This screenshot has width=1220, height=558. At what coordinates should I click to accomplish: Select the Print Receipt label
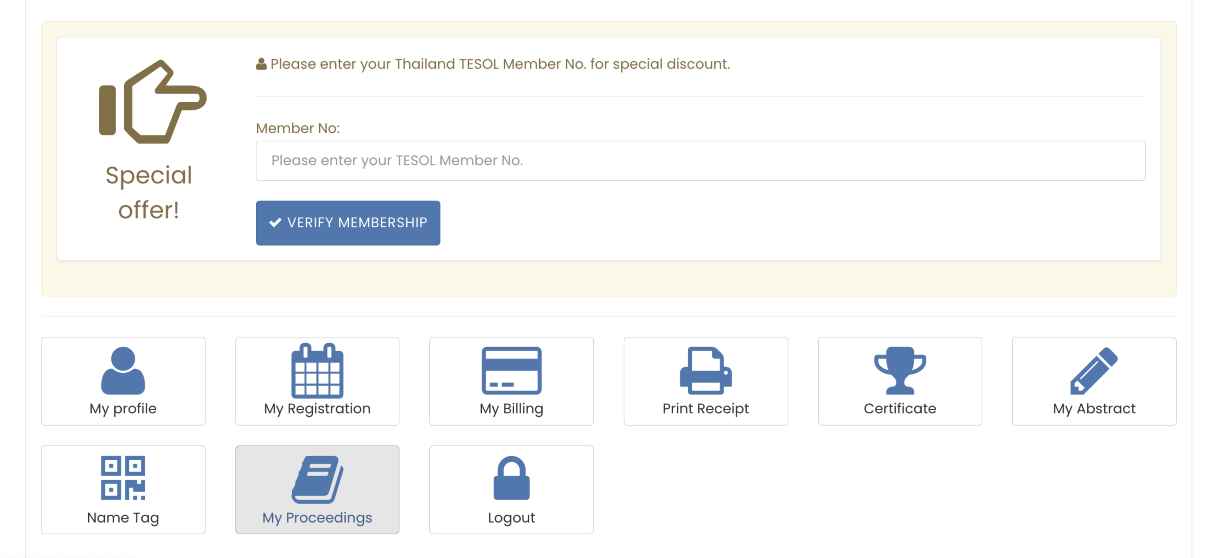tap(706, 409)
